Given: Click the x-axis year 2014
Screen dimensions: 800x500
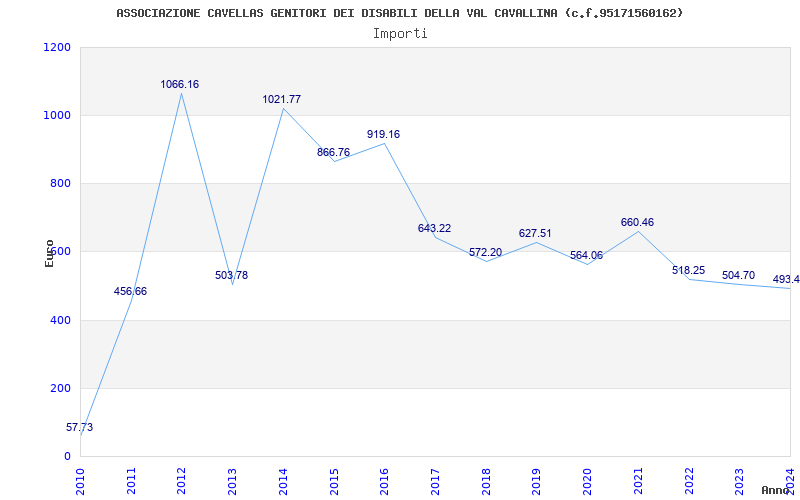Looking at the screenshot, I should coord(283,481).
